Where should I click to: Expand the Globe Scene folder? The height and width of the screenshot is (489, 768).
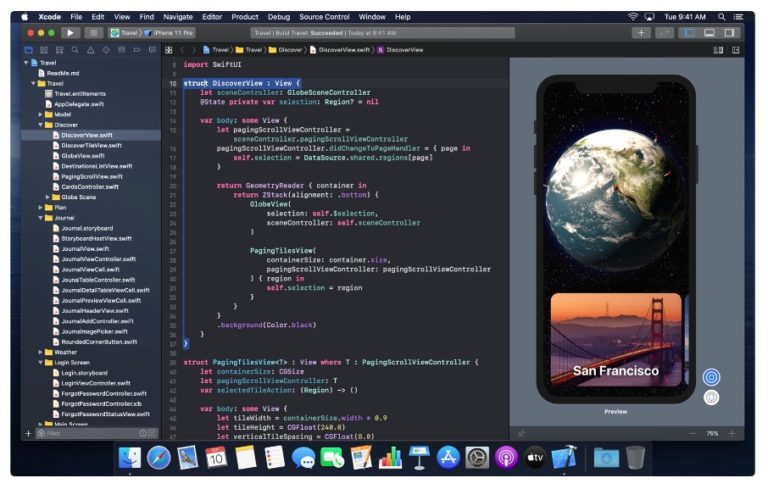tap(48, 197)
